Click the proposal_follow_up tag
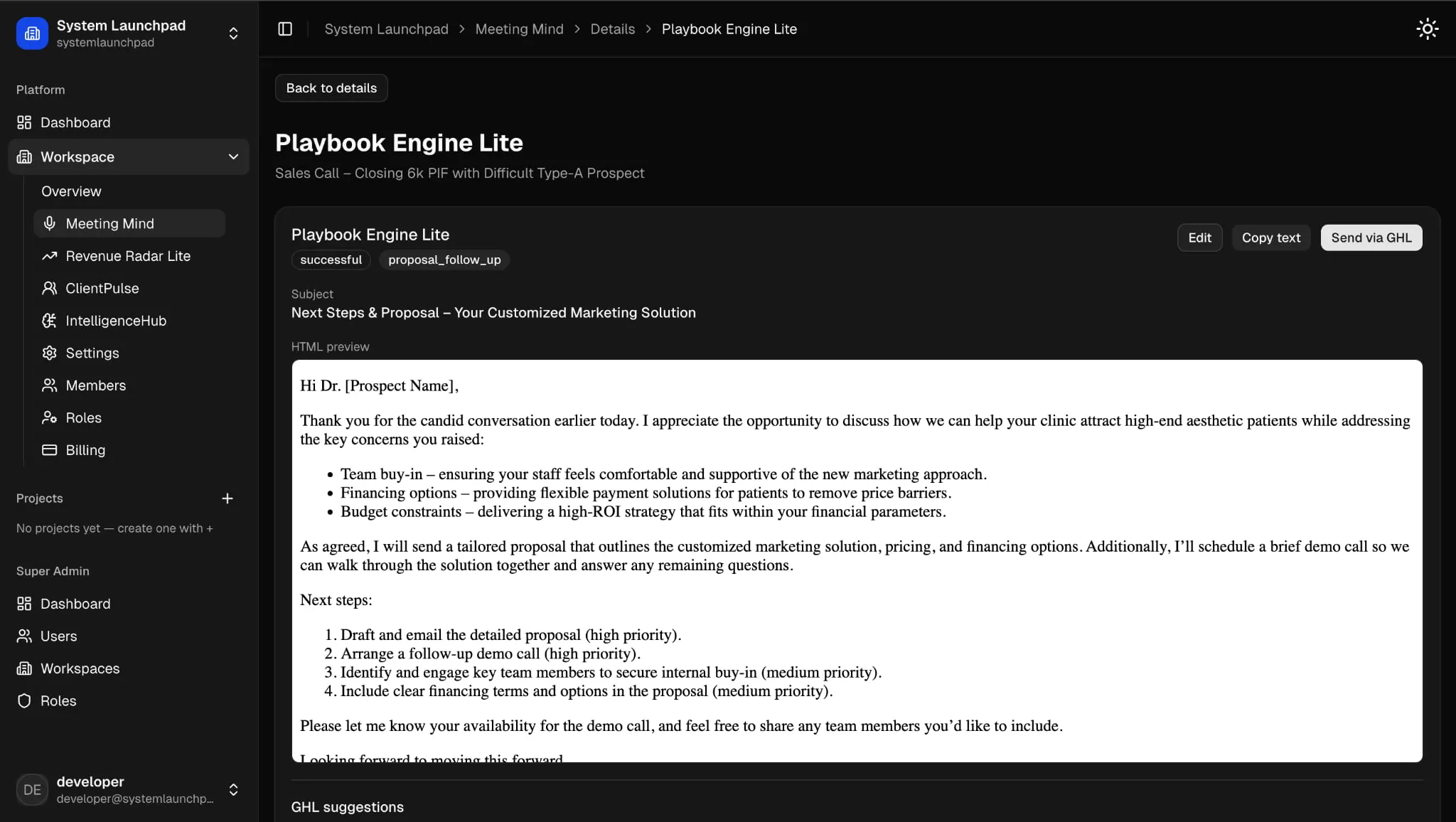The height and width of the screenshot is (822, 1456). (x=444, y=260)
